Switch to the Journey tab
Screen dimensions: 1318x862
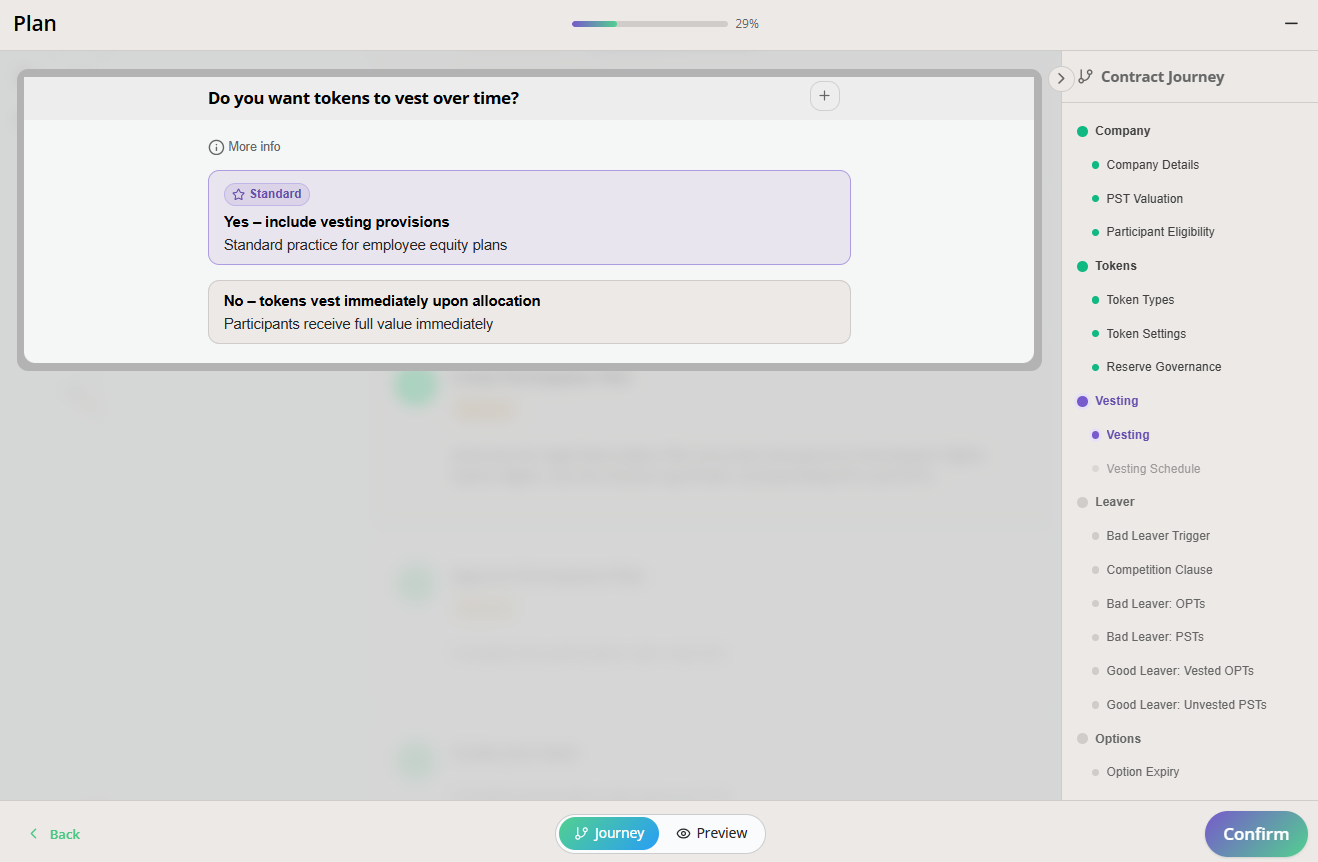click(608, 833)
